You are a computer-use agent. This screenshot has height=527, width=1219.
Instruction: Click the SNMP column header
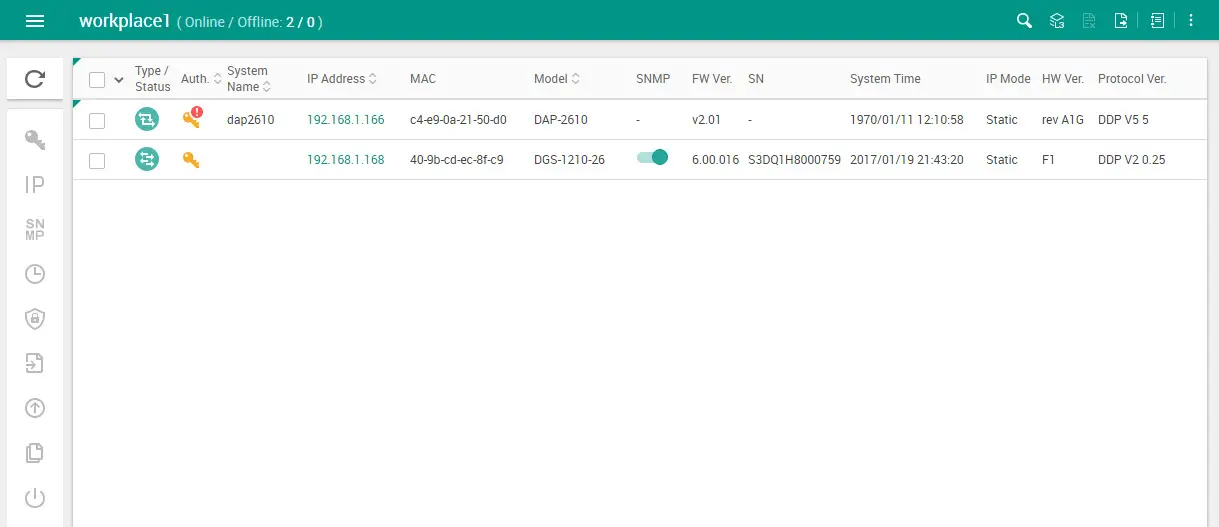[x=653, y=79]
